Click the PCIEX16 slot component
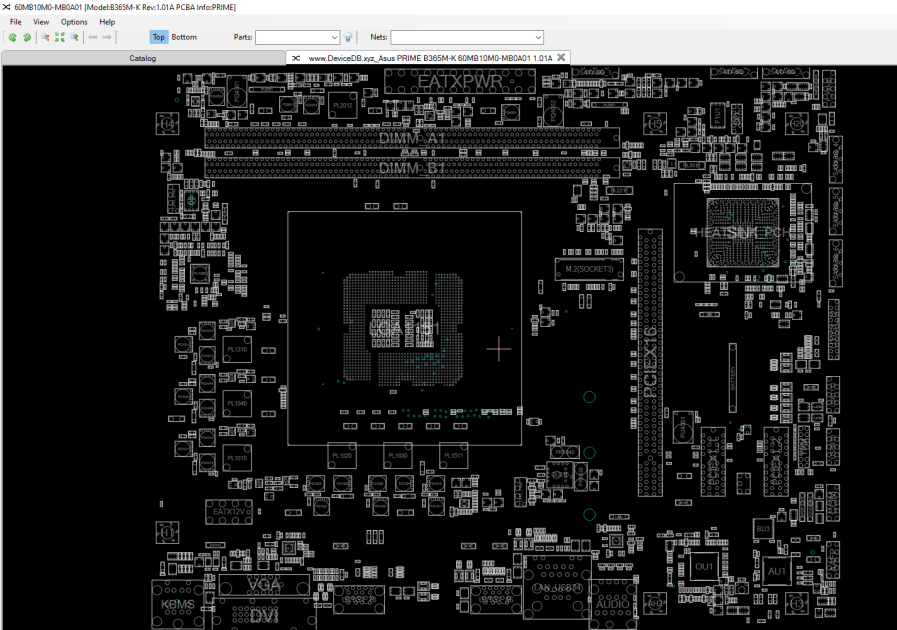Screen dimensions: 897x630 pos(650,362)
